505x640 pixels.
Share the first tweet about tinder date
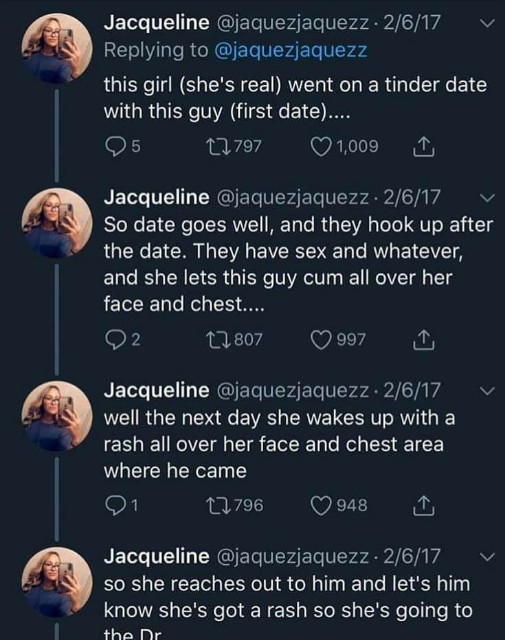423,147
